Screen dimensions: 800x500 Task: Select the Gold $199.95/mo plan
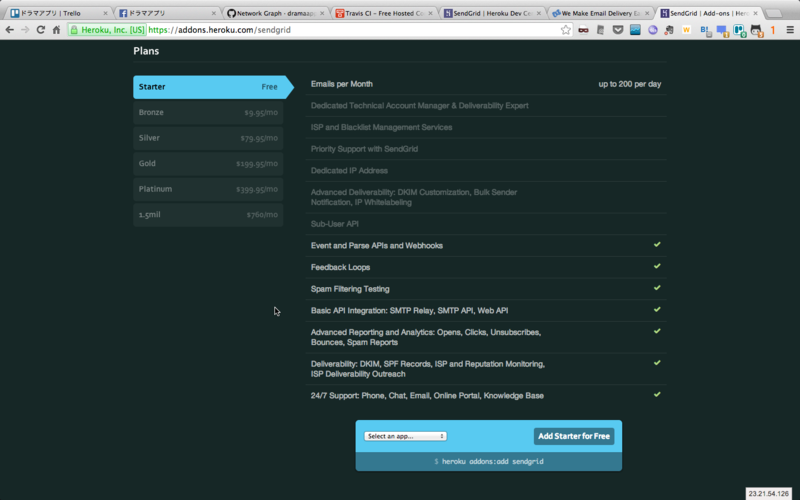[x=208, y=163]
